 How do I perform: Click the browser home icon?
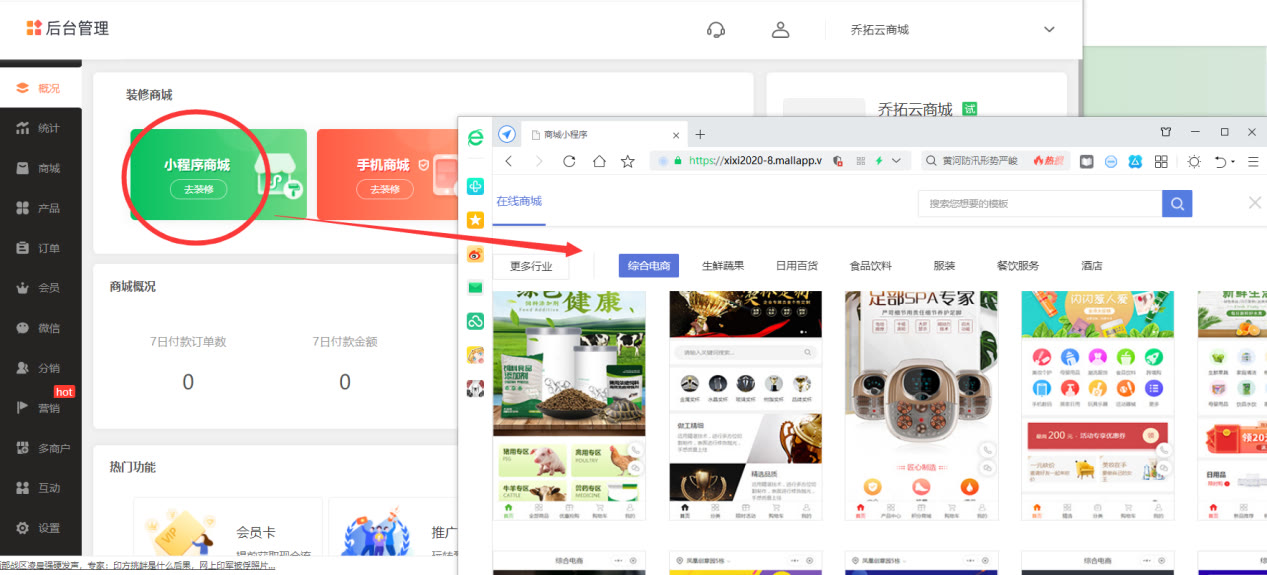click(x=599, y=161)
